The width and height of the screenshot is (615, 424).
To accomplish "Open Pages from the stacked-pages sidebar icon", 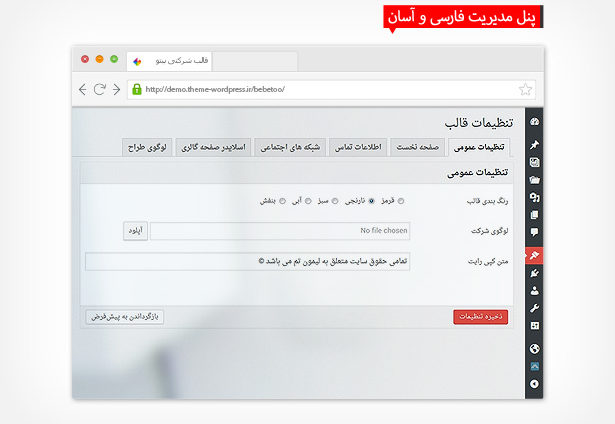I will tap(535, 214).
